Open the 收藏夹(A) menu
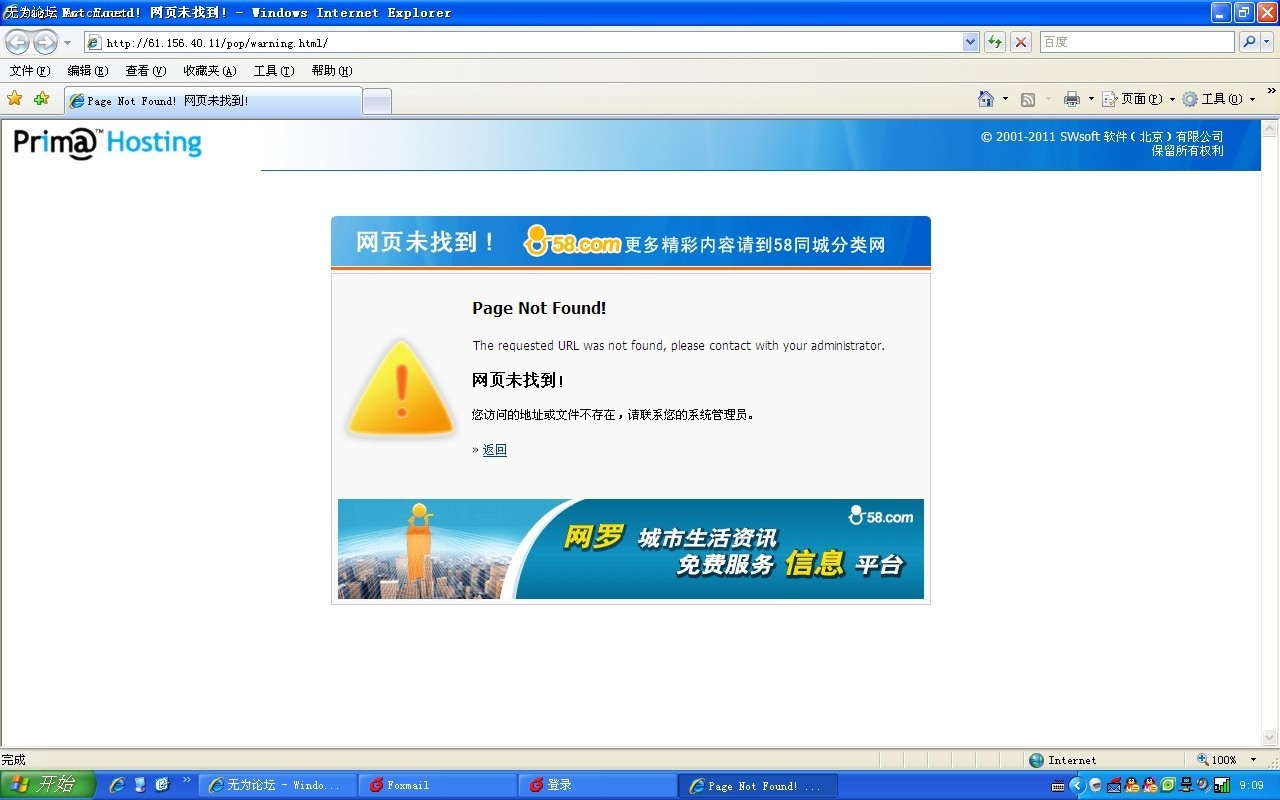1280x800 pixels. coord(210,71)
